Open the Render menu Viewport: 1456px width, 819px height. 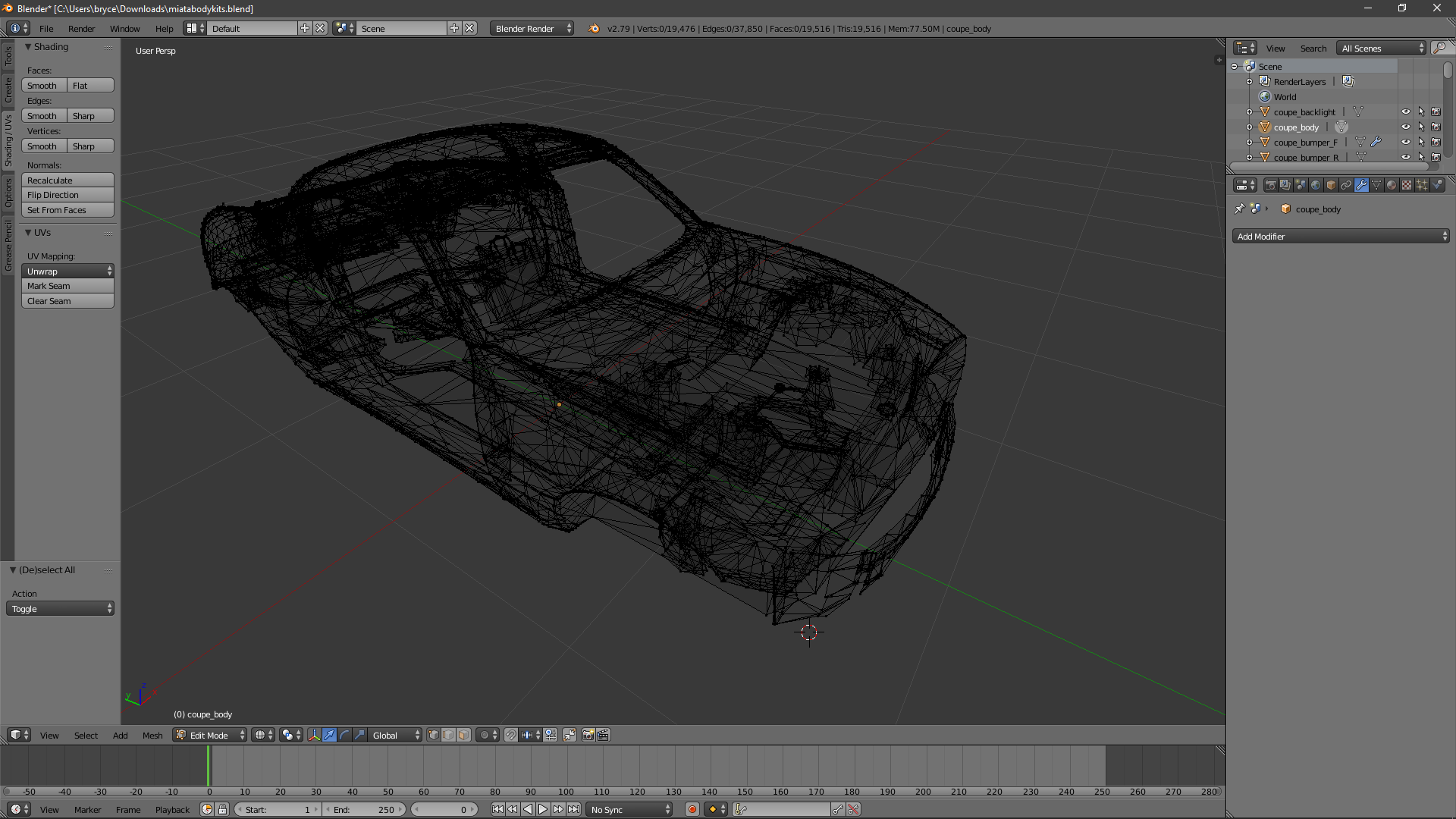point(81,29)
